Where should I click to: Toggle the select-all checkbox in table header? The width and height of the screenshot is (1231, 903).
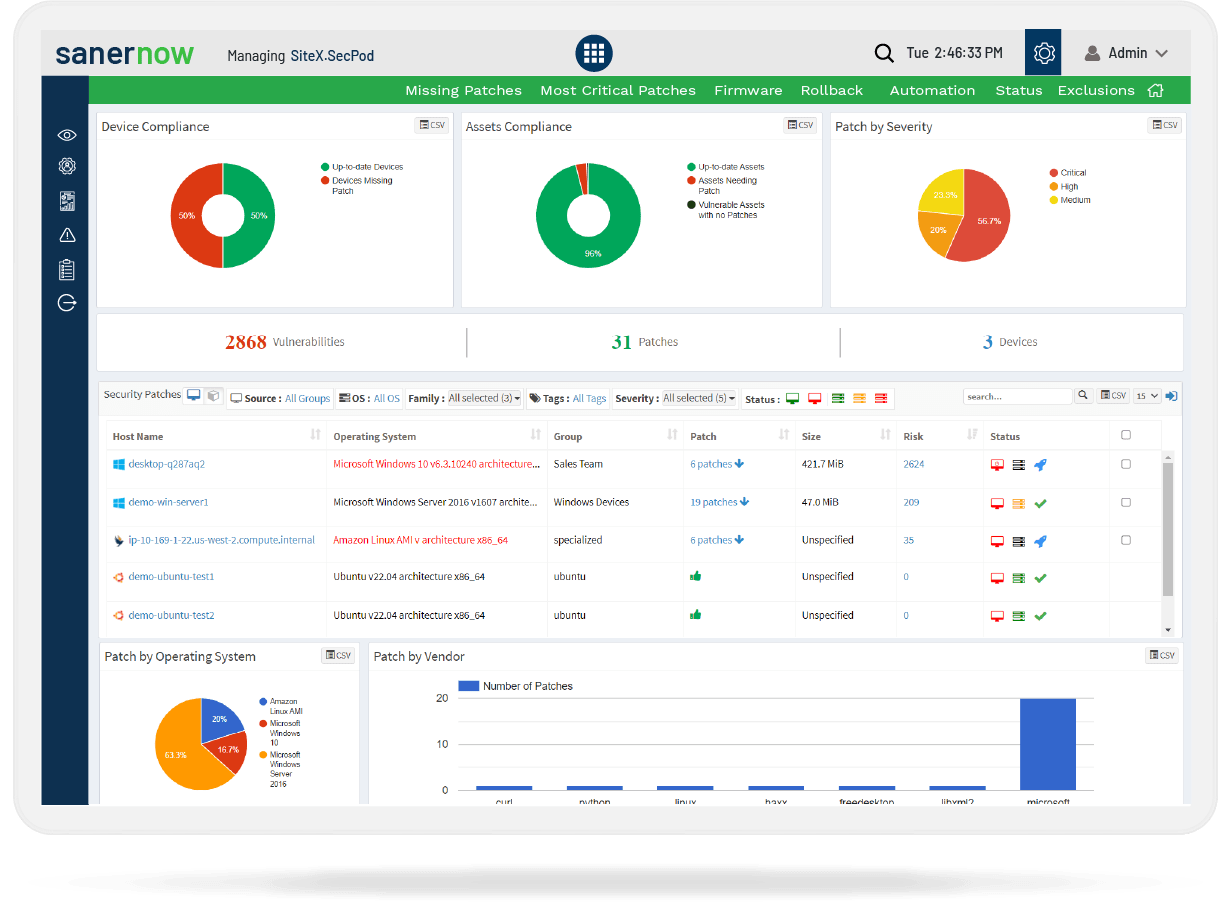click(x=1126, y=435)
